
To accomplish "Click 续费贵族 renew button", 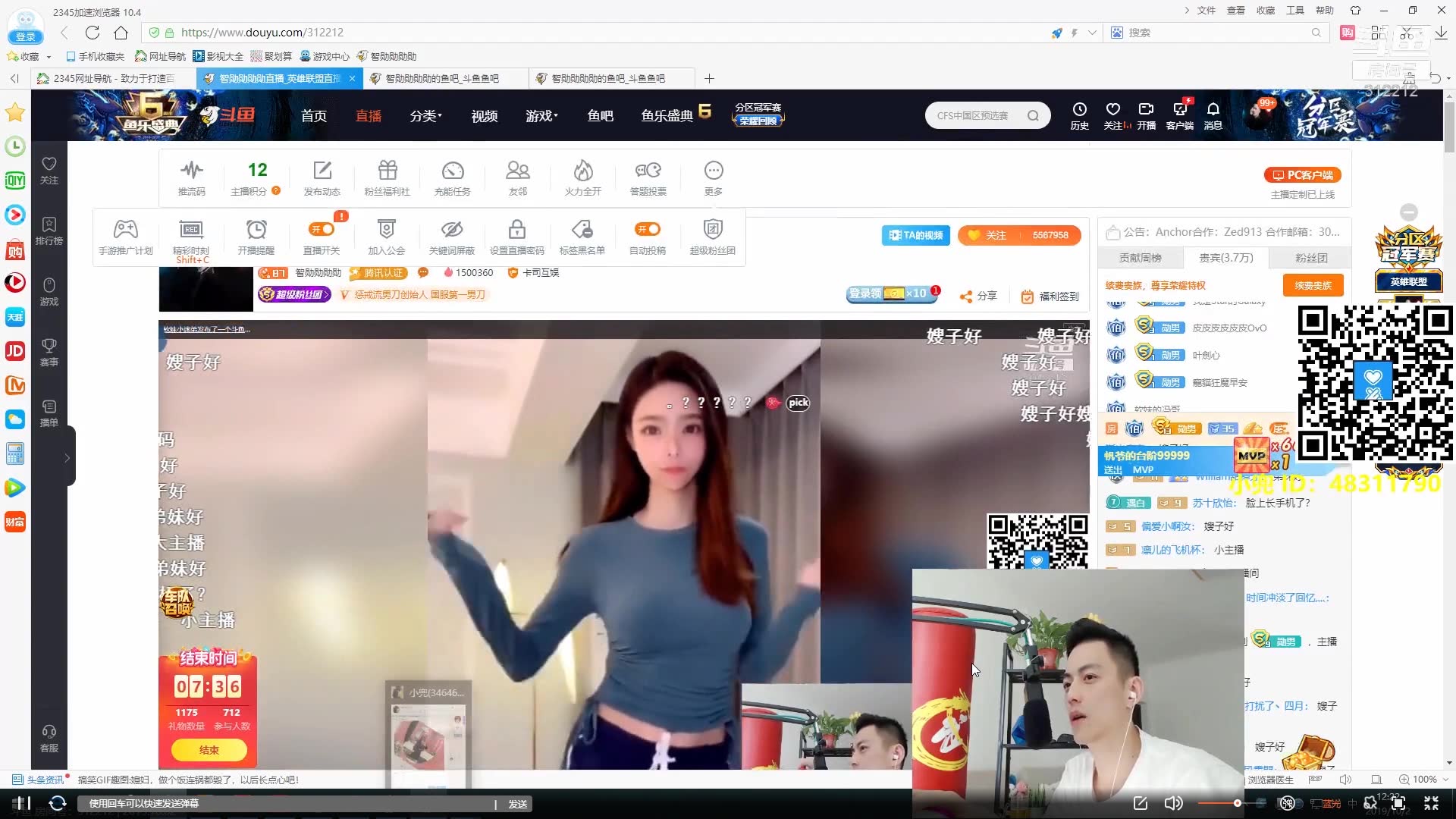I will point(1313,285).
